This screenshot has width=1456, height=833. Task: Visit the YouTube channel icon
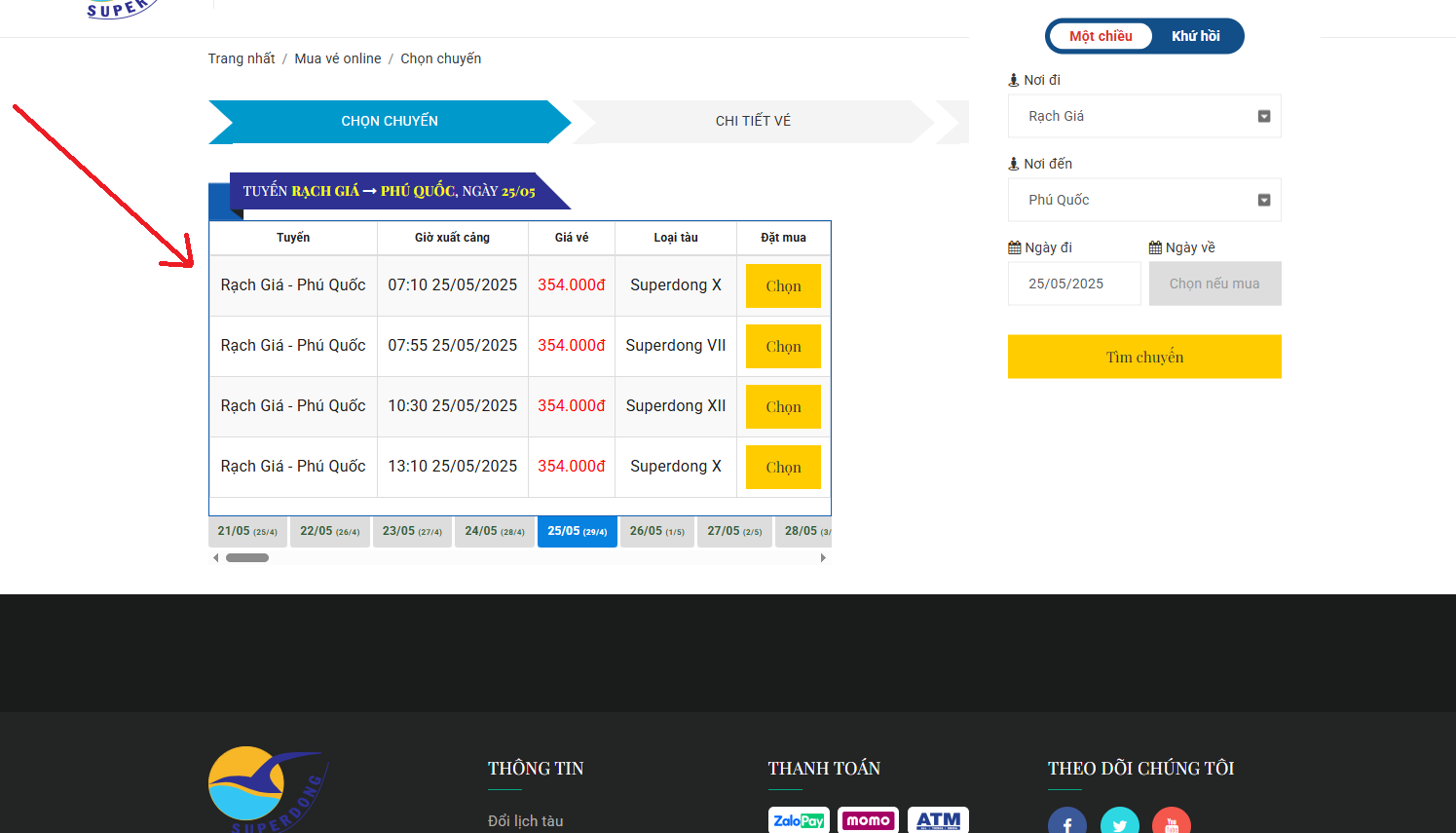(x=1172, y=821)
